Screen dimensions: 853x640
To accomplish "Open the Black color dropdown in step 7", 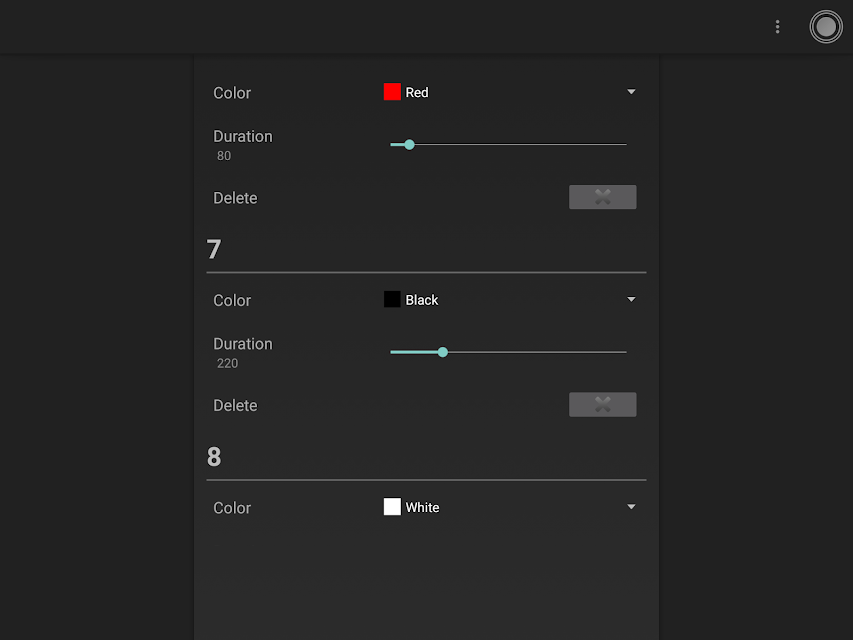I will click(x=510, y=299).
